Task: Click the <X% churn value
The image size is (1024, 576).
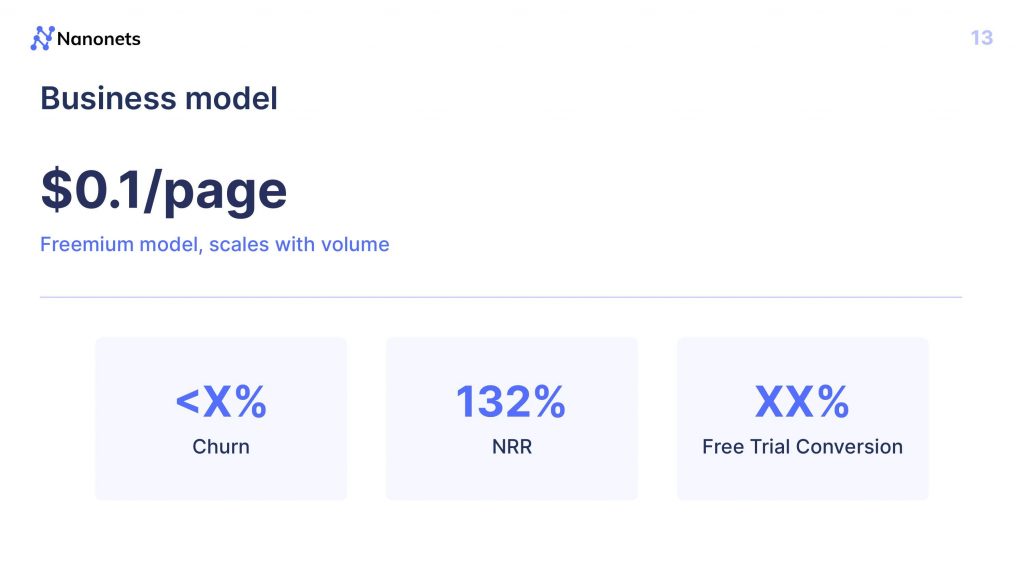Action: click(221, 402)
